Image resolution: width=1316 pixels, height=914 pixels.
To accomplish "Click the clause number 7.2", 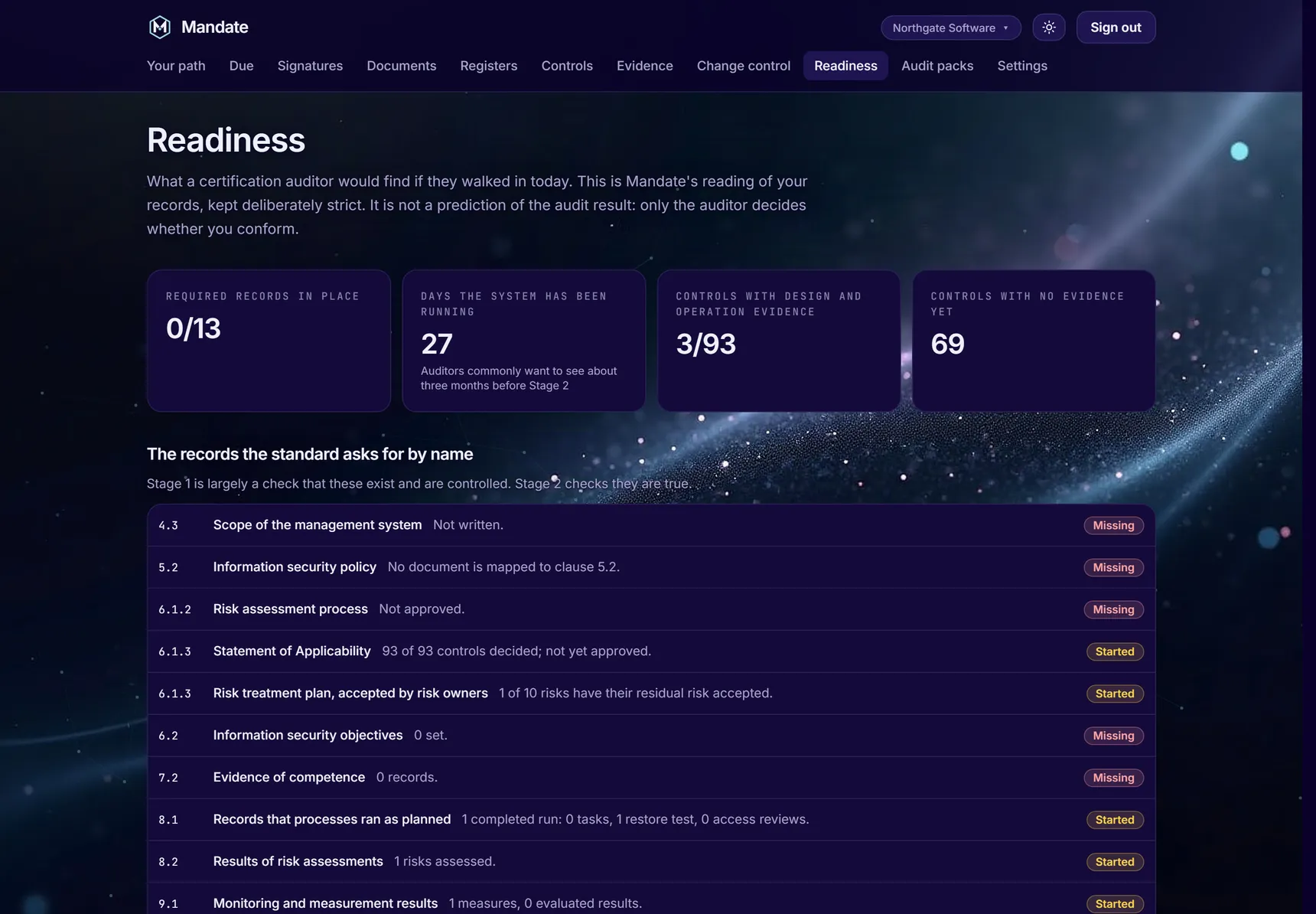I will (x=168, y=779).
